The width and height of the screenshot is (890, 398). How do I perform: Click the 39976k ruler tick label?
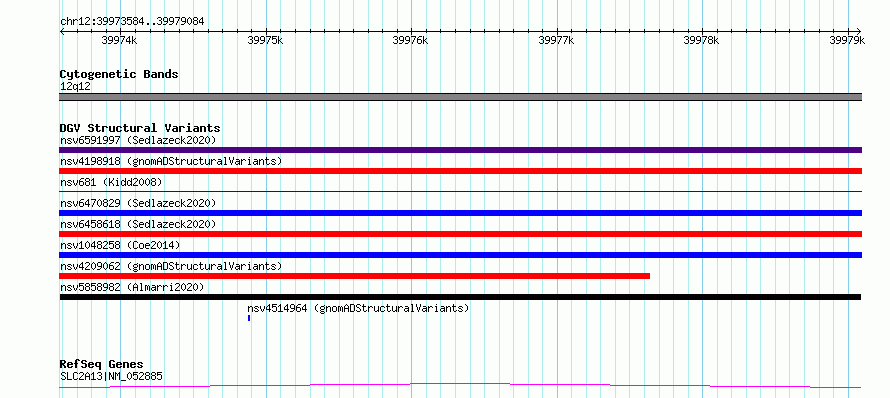pos(410,40)
